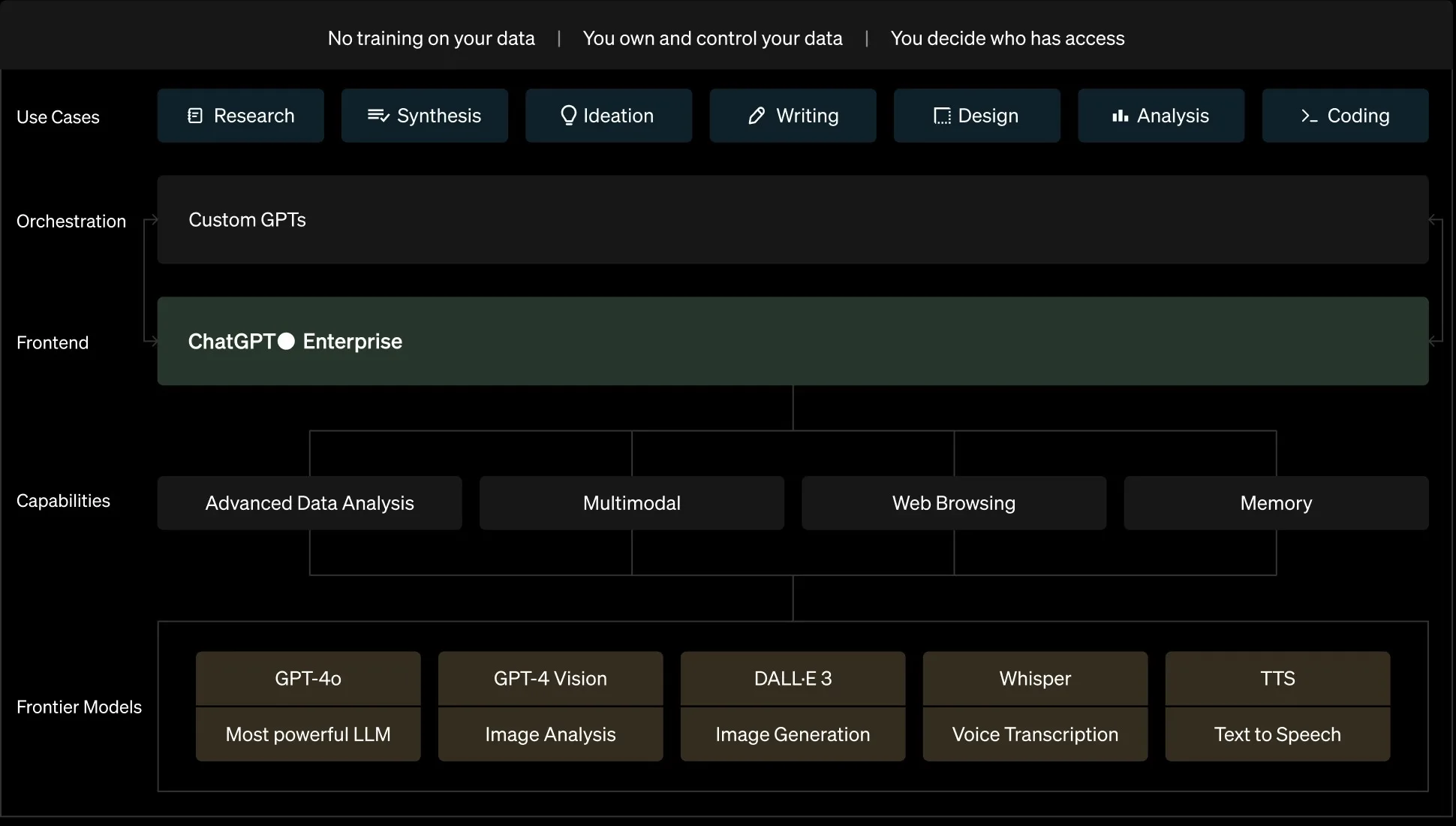The image size is (1456, 826).
Task: Open the Web Browsing capability box
Action: pos(954,503)
